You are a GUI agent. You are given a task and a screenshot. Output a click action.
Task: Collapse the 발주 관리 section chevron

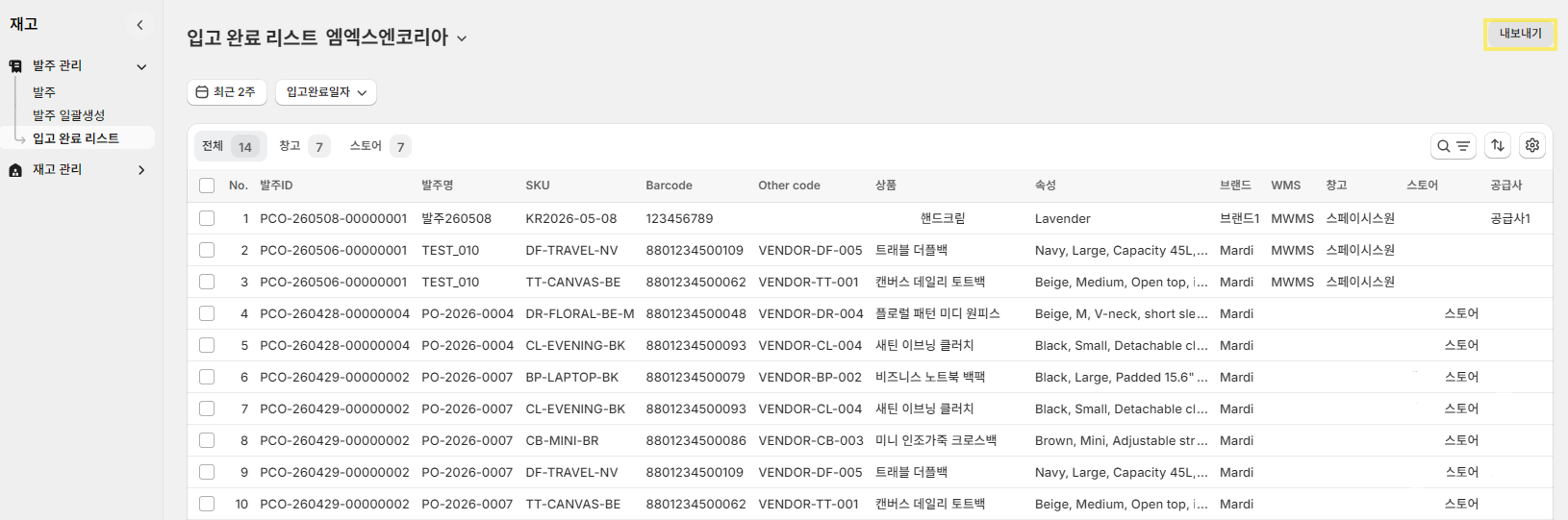pyautogui.click(x=141, y=67)
